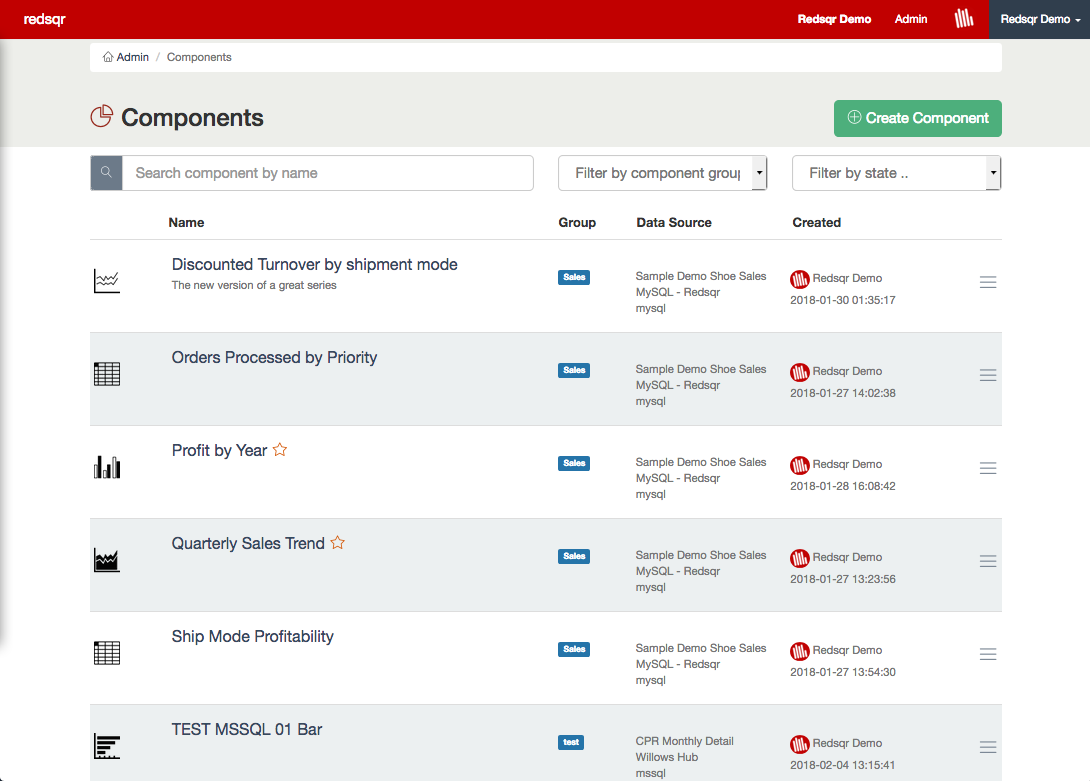The height and width of the screenshot is (781, 1090).
Task: Open the Admin top navigation item
Action: [x=911, y=19]
